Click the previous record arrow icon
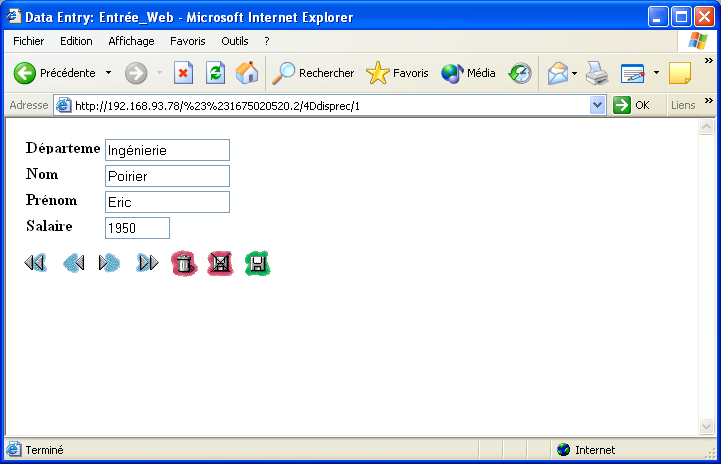This screenshot has width=721, height=464. point(73,263)
